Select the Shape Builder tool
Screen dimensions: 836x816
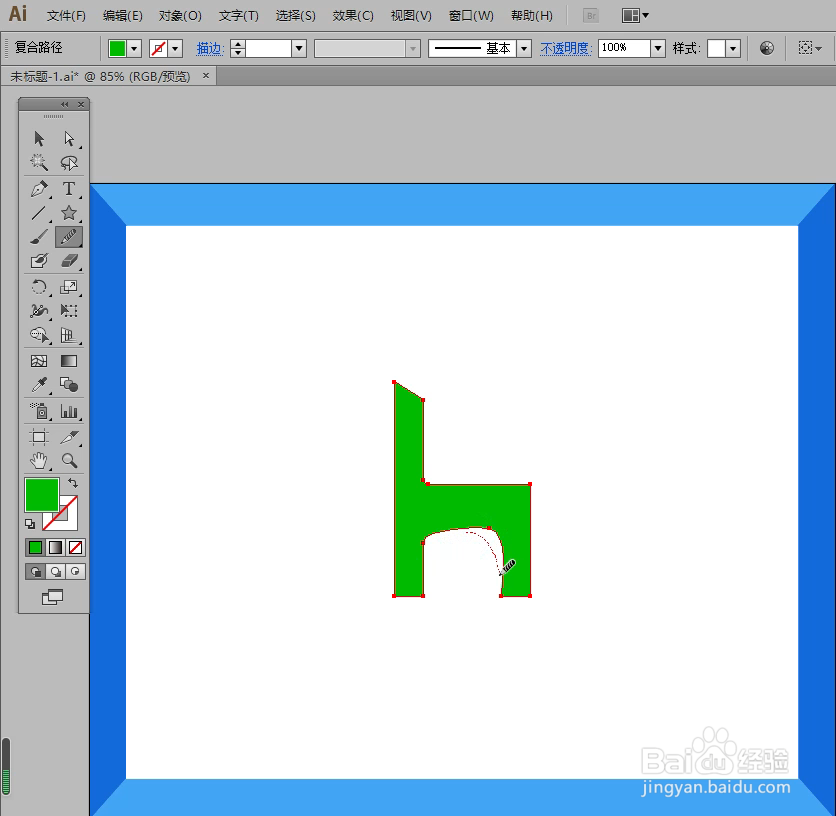(39, 335)
